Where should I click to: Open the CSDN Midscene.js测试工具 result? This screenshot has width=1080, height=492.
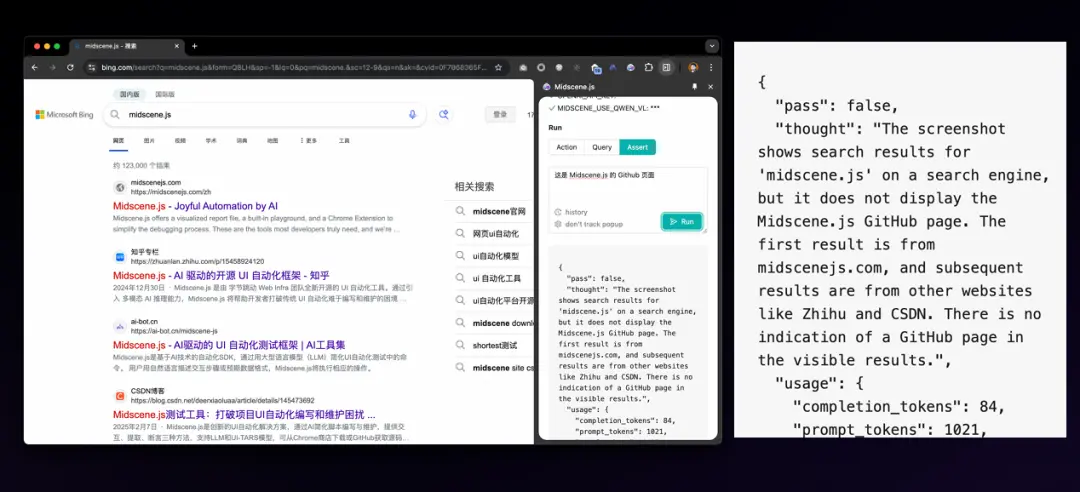point(245,415)
